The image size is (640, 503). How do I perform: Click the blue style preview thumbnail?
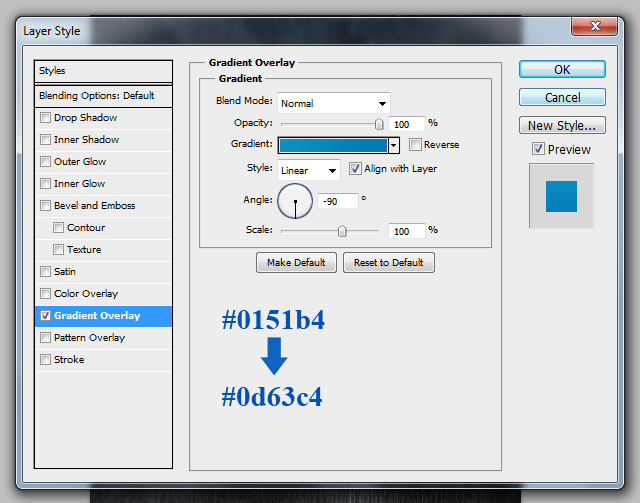561,196
